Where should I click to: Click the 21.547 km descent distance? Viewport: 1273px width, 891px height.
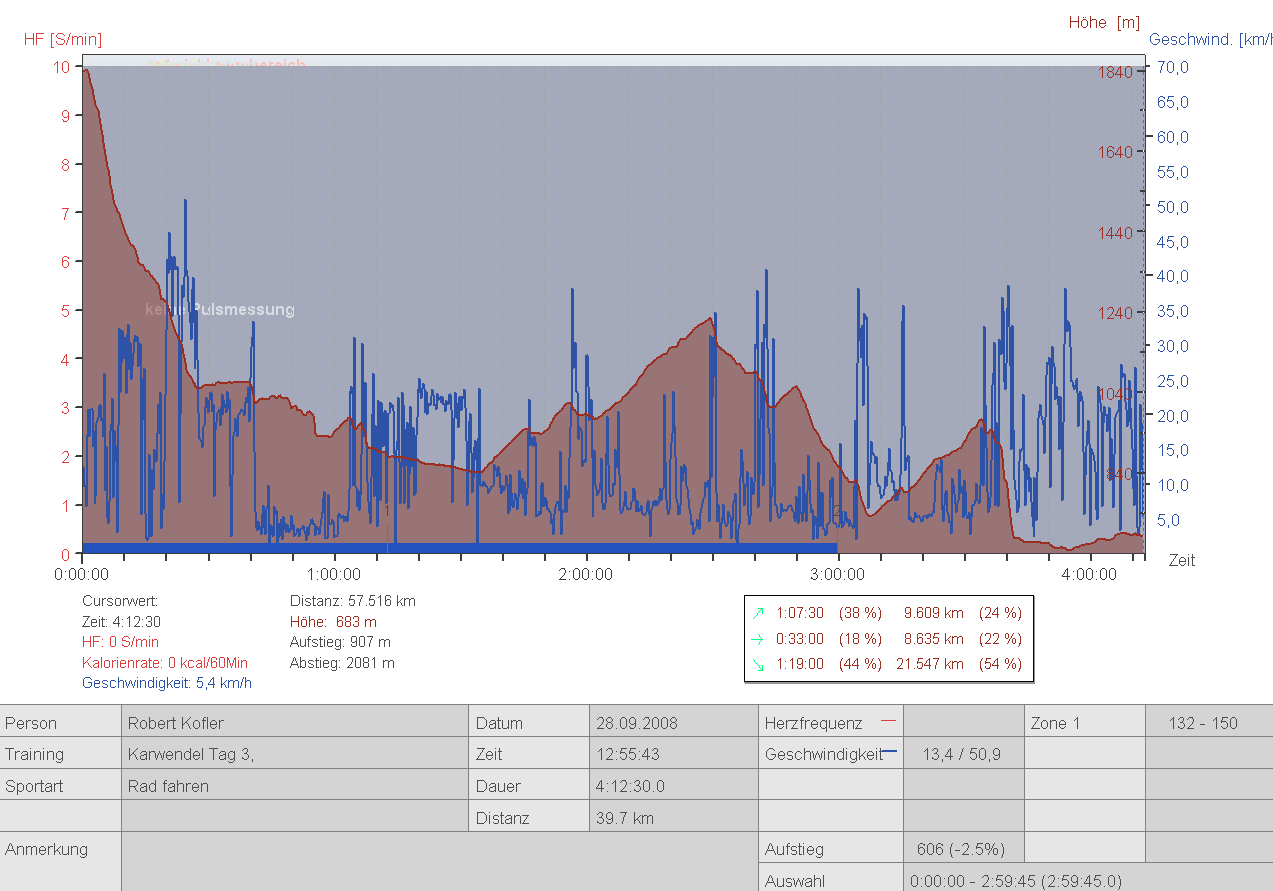point(930,664)
